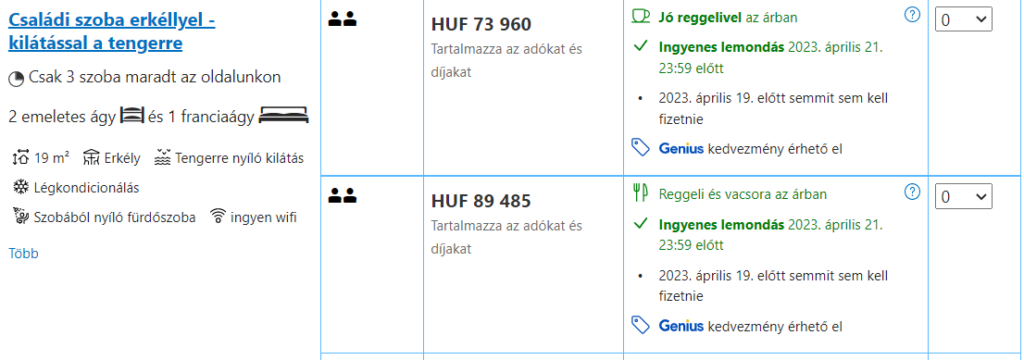
Task: Click the two-person occupancy icon for HUF 89 485
Action: (x=342, y=194)
